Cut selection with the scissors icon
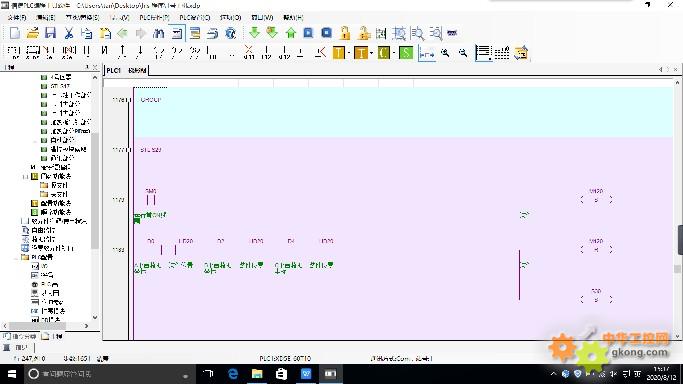Viewport: 683px width, 384px height. 68,33
